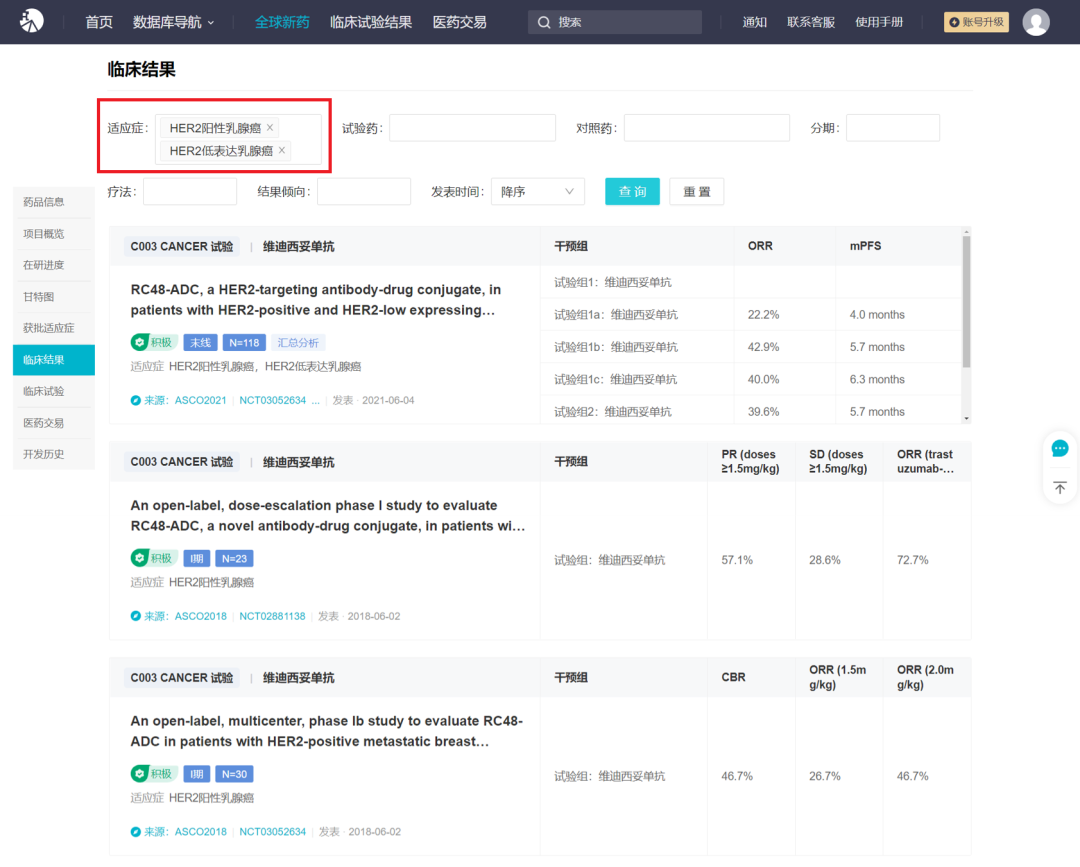
Task: Click the scroll-down arrow of first result table
Action: tap(966, 418)
